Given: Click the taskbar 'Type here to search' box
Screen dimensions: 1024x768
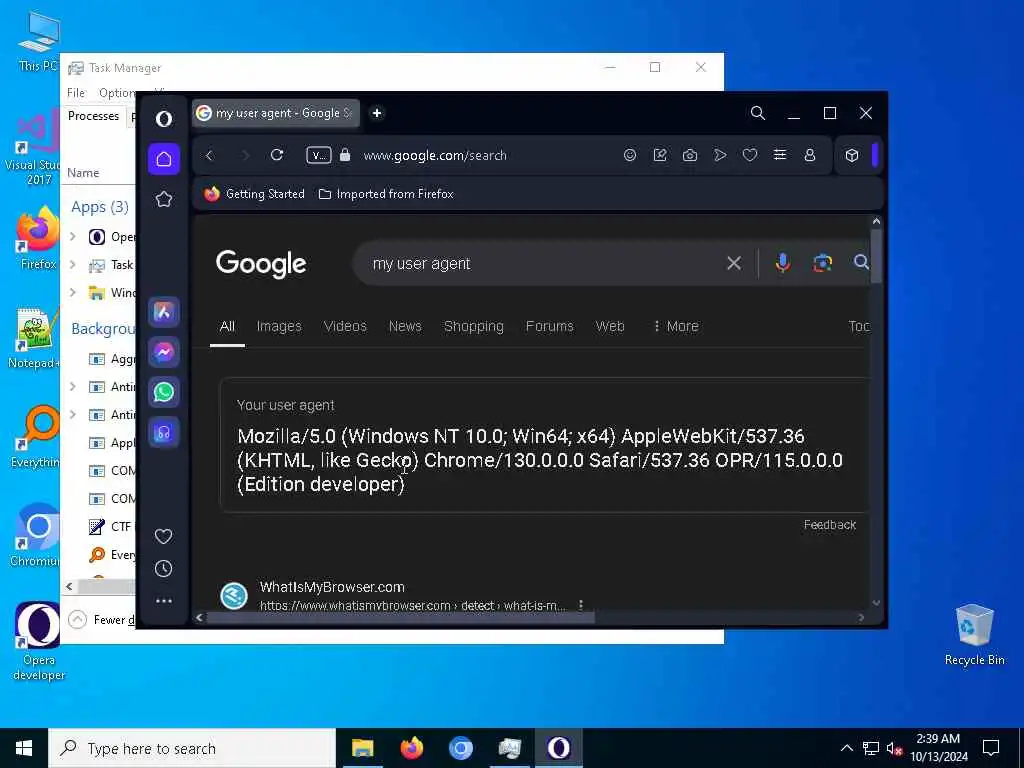Looking at the screenshot, I should tap(192, 748).
